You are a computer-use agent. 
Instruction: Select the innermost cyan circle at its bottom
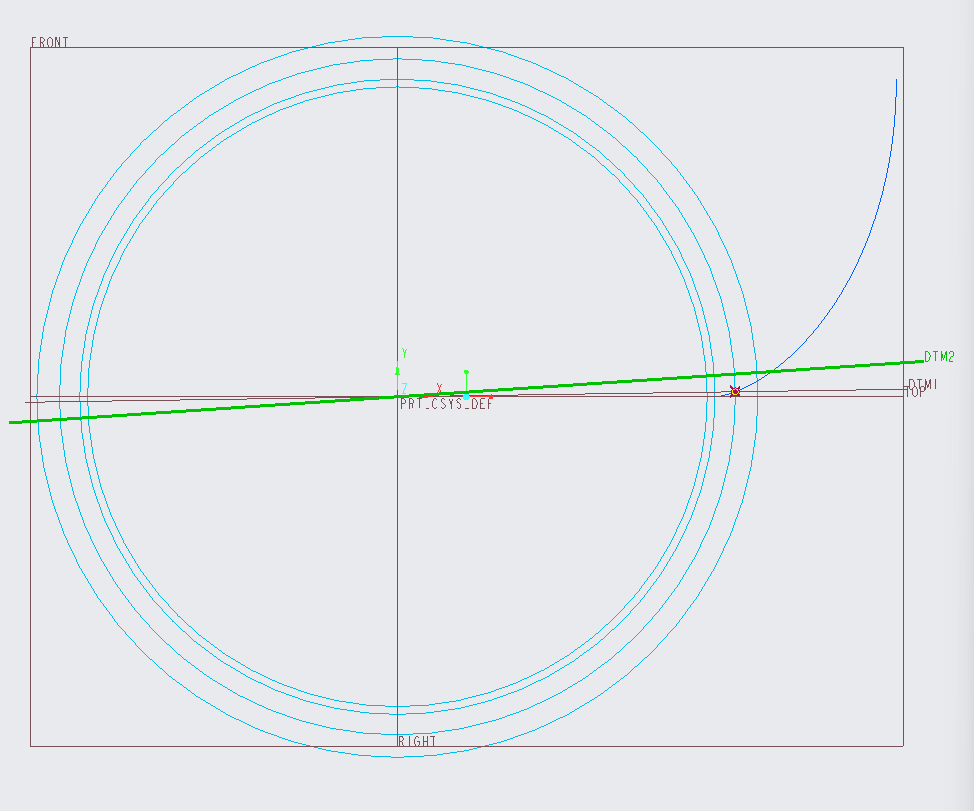pyautogui.click(x=398, y=707)
